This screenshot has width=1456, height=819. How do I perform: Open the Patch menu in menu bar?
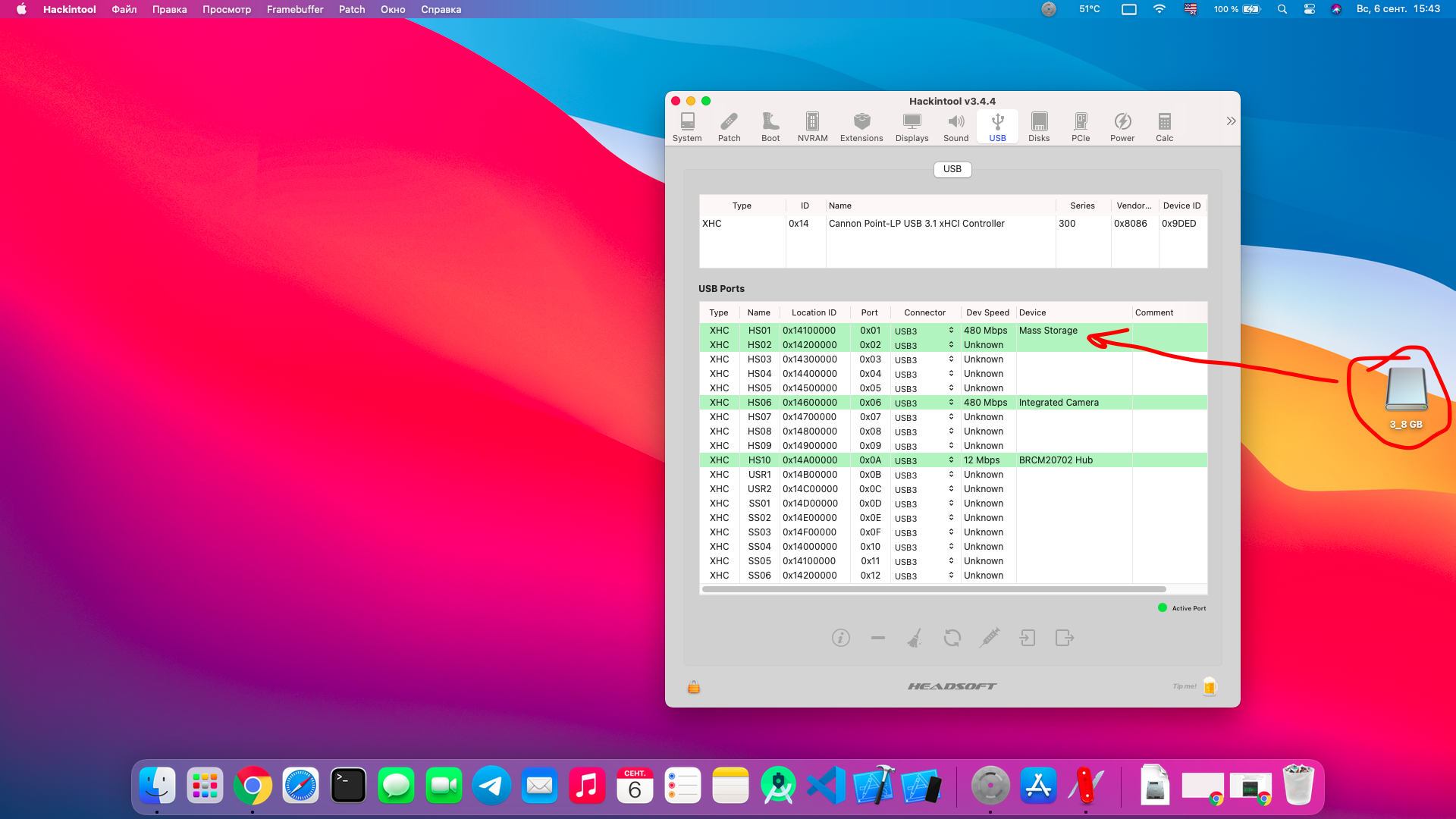point(352,9)
